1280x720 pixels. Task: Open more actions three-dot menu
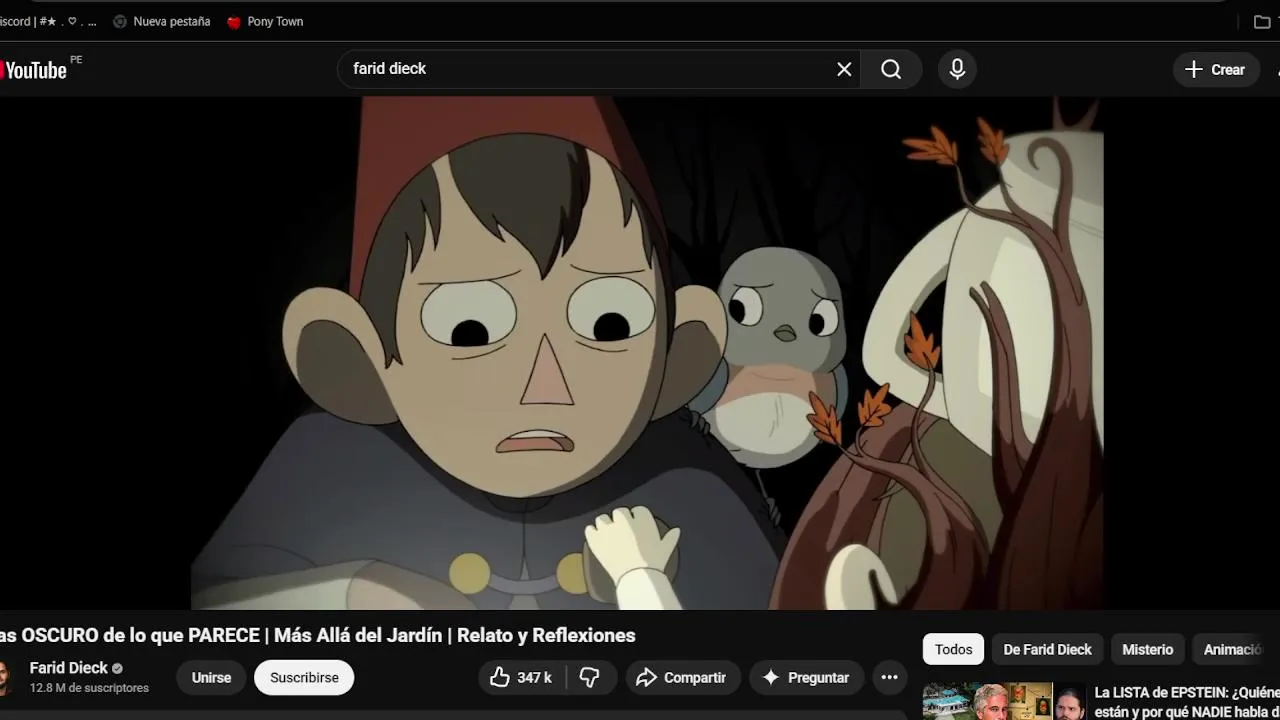coord(889,677)
